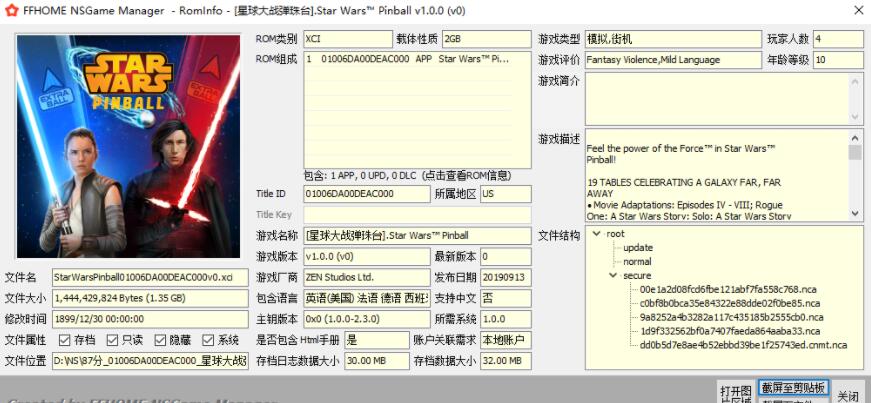The height and width of the screenshot is (403, 871).
Task: Close the RomInfo window
Action: tap(858, 10)
